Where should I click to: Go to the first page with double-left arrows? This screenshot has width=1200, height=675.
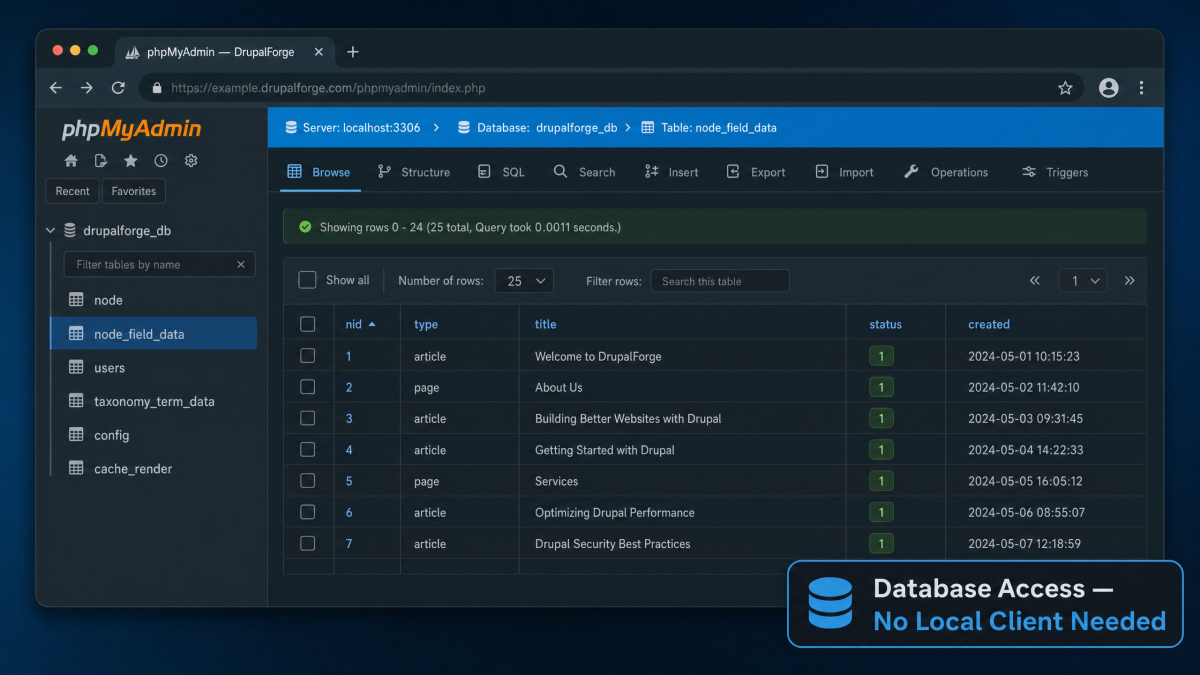(1035, 281)
